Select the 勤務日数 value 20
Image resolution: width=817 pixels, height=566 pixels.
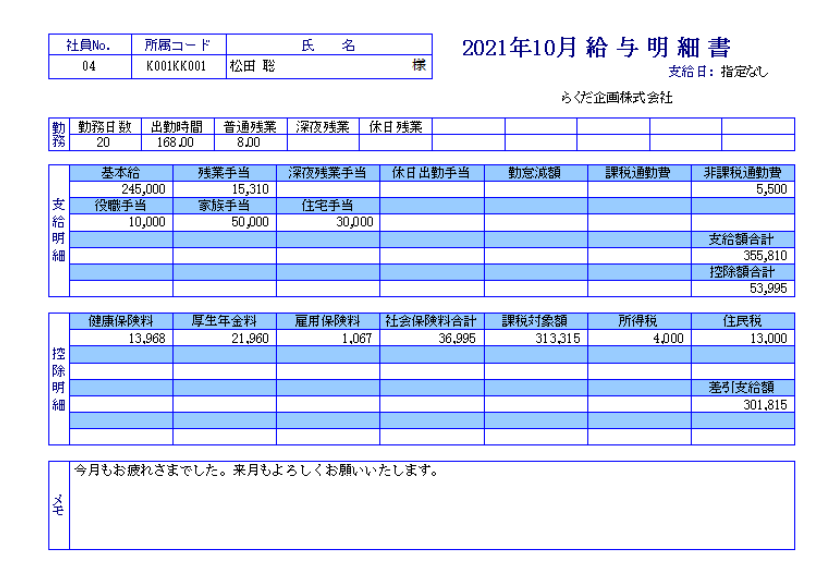[x=103, y=142]
